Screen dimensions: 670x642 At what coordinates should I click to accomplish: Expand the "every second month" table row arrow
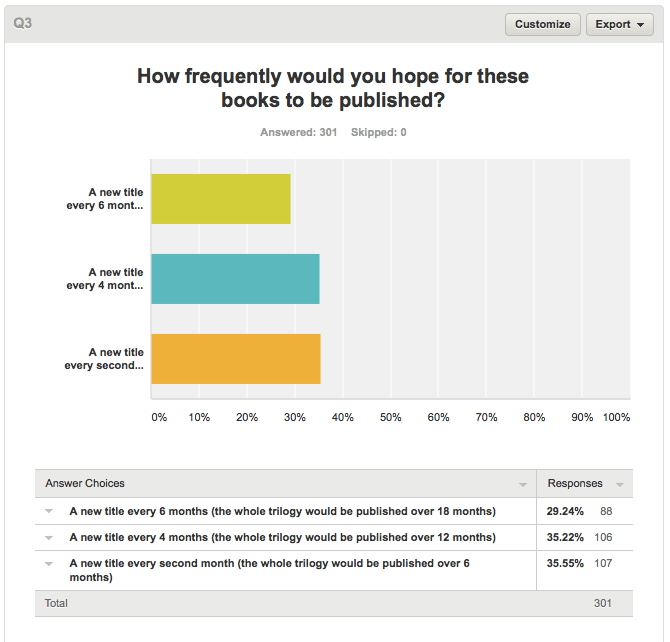(48, 564)
